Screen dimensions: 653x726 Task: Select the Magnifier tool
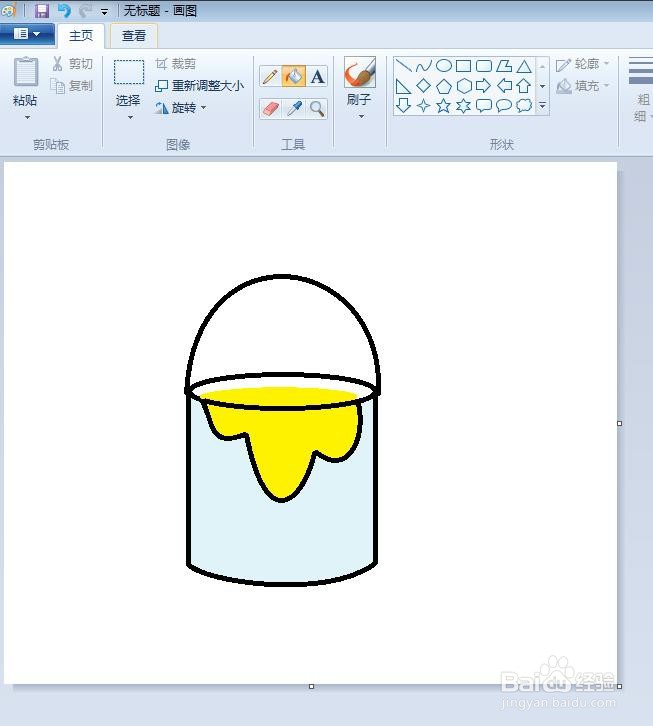(317, 109)
